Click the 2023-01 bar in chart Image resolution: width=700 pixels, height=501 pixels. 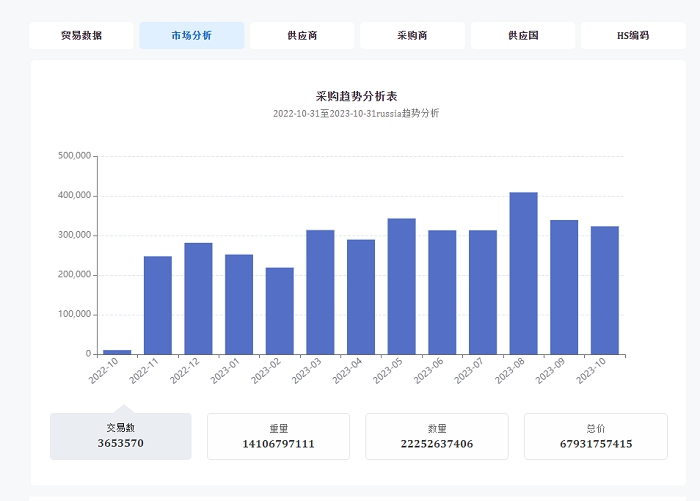(x=239, y=305)
